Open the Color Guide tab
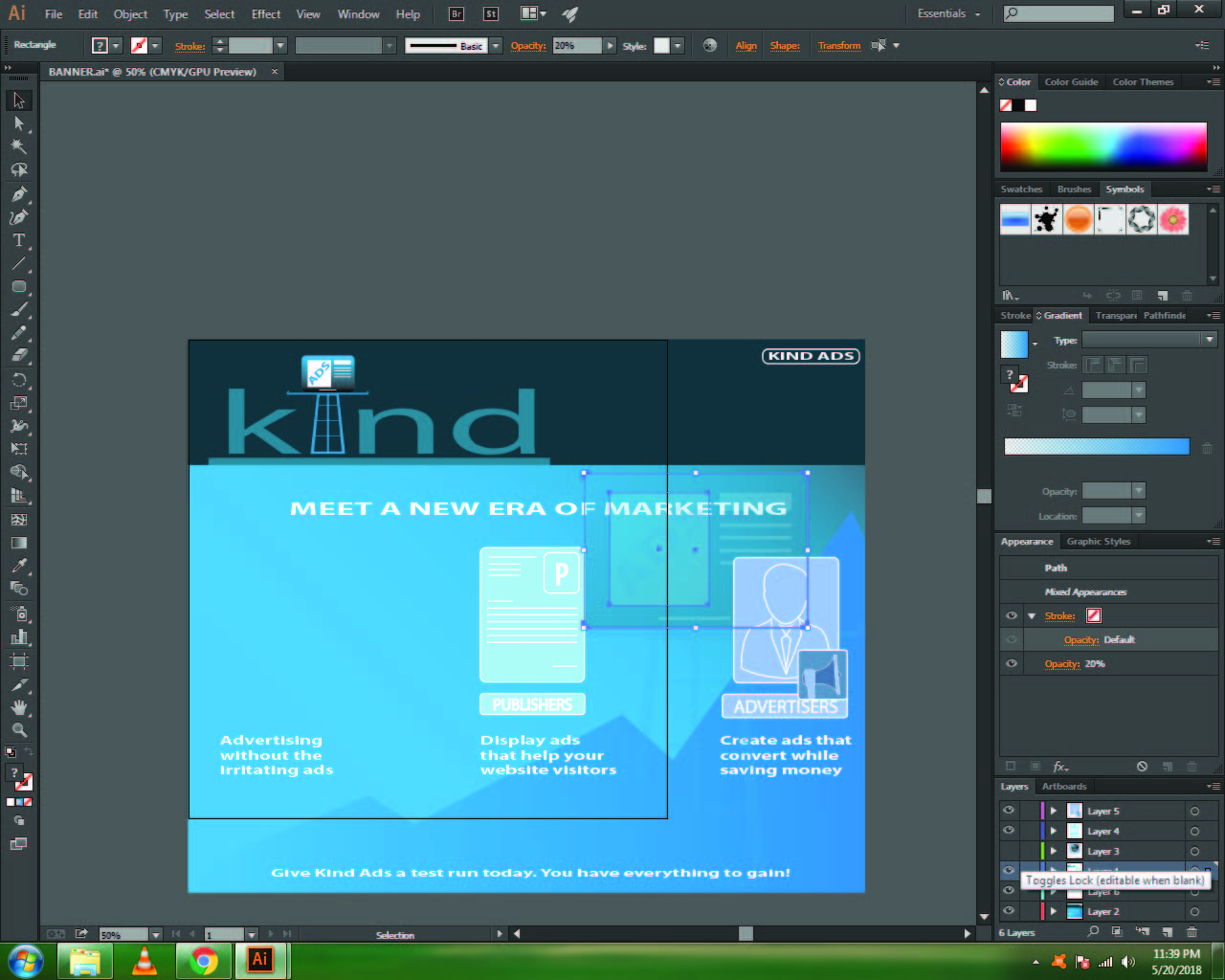Viewport: 1225px width, 980px height. click(1071, 82)
